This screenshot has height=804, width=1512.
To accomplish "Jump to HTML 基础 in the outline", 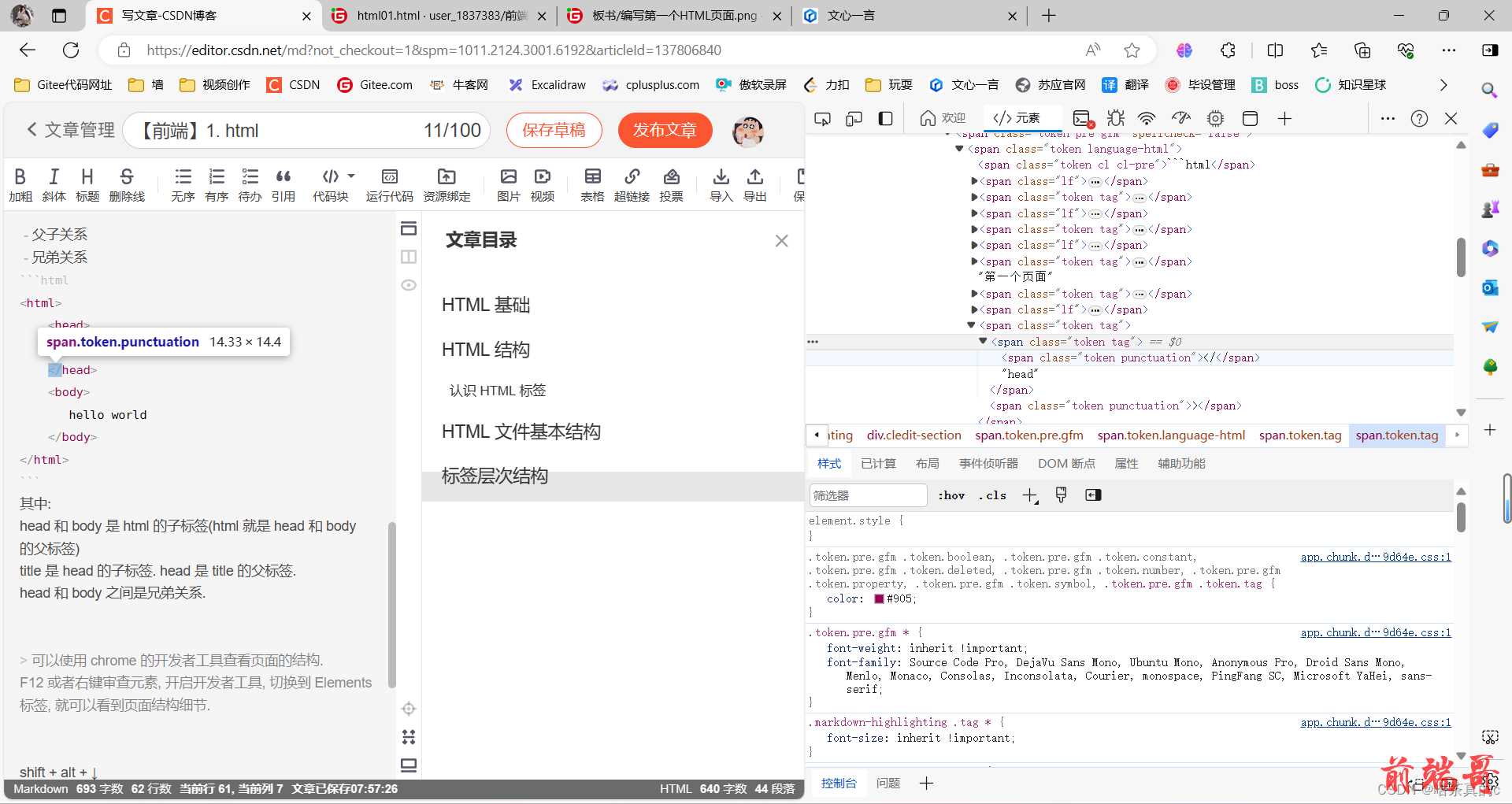I will (x=486, y=305).
